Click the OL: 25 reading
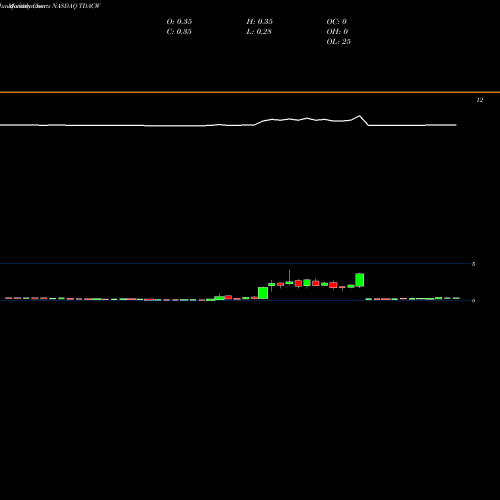This screenshot has width=500, height=500. 339,41
